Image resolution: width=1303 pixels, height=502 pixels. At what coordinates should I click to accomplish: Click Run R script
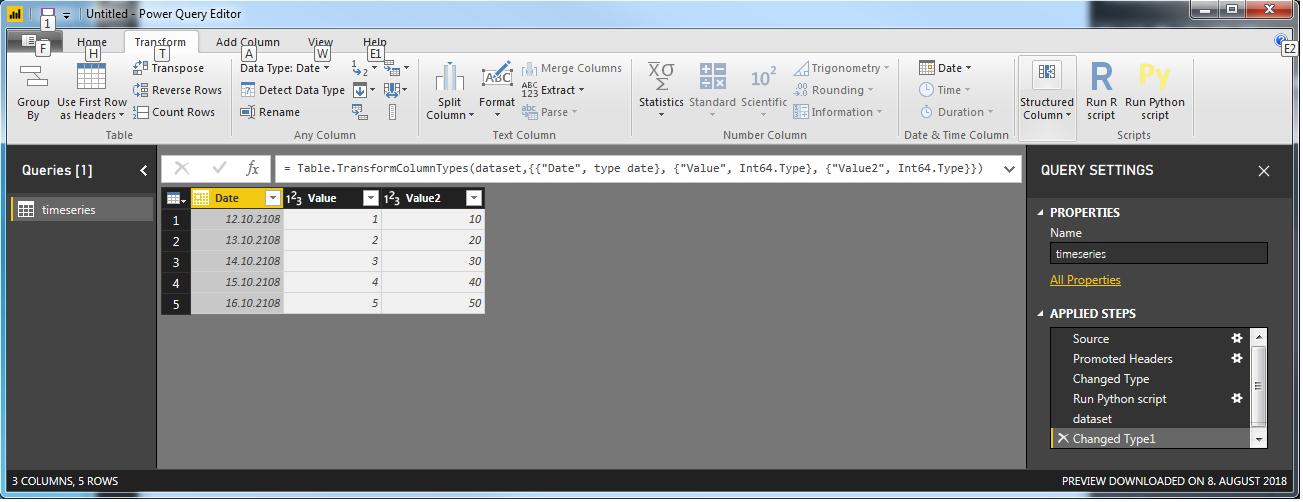[1101, 92]
